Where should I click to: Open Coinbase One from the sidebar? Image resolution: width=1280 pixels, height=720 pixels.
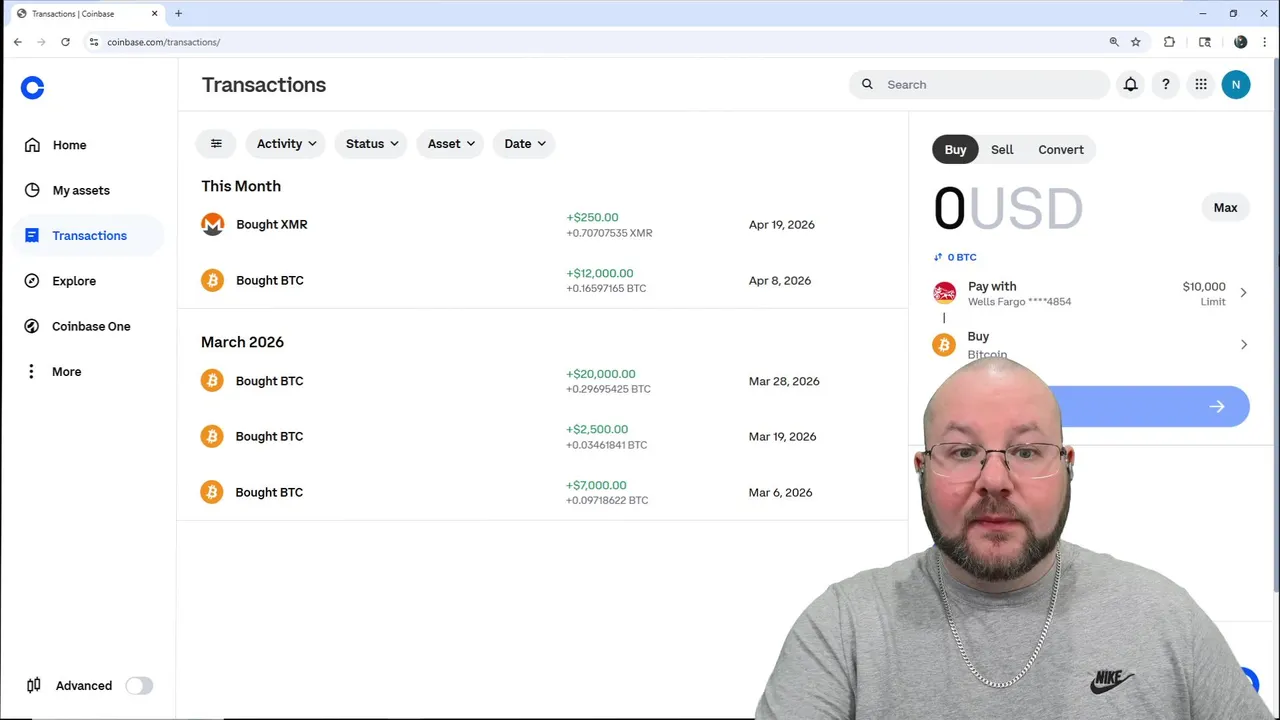click(x=78, y=326)
